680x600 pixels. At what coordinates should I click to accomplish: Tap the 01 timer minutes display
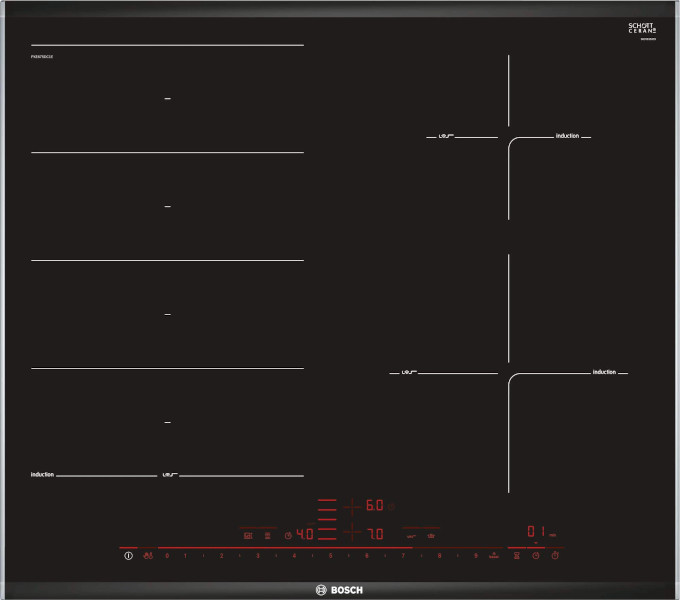[x=536, y=531]
